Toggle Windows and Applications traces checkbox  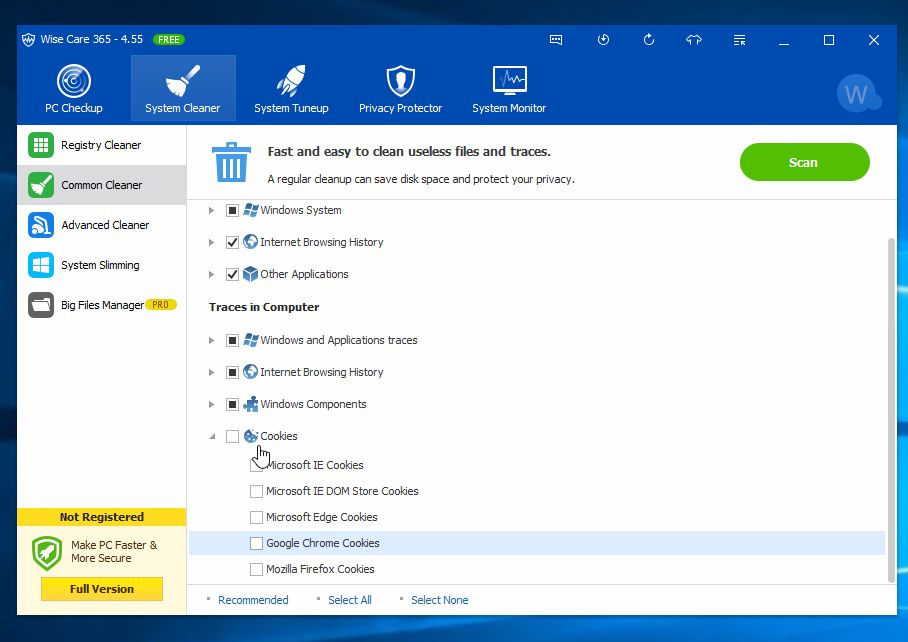click(x=232, y=340)
